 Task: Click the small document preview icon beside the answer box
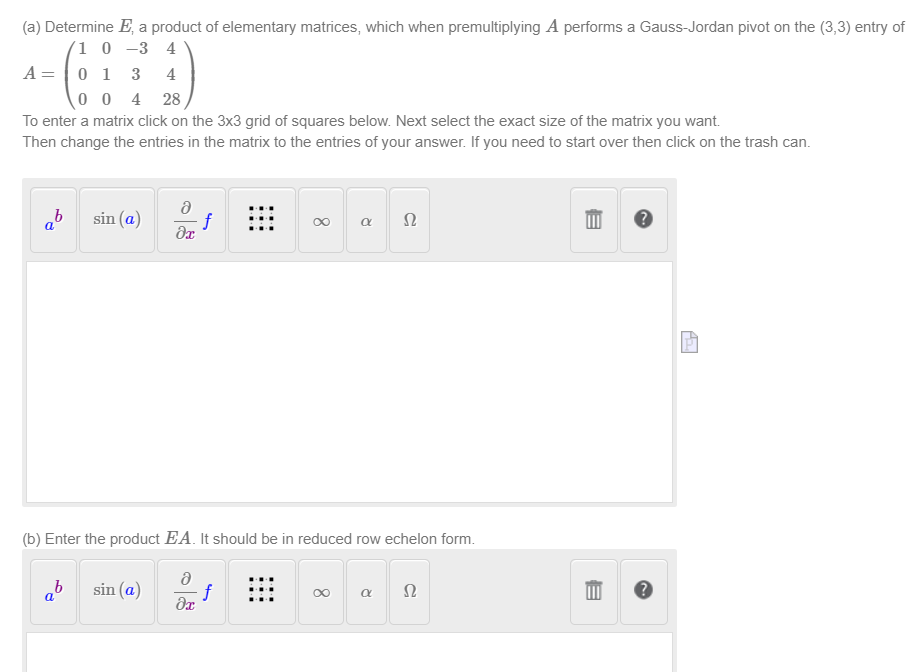tap(688, 342)
